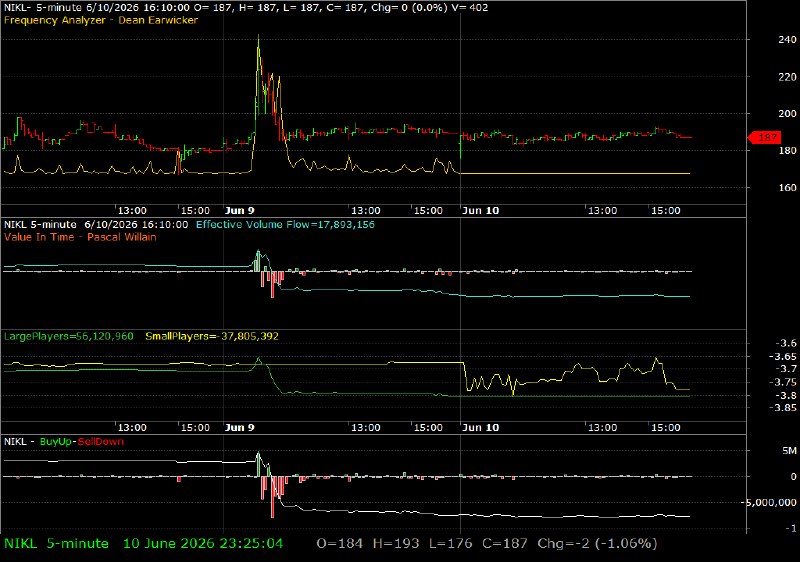Select Value In Time - Pascal Willain label

click(x=80, y=237)
